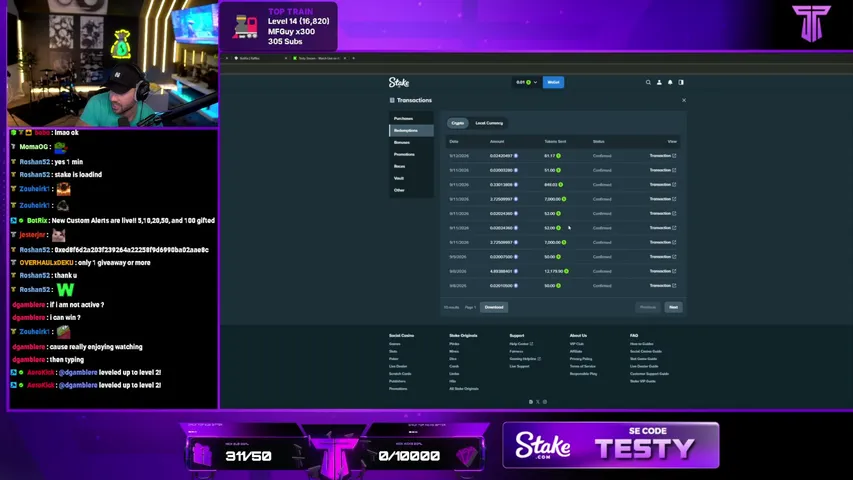Open the Races section
Viewport: 853px width, 480px height.
(x=411, y=167)
